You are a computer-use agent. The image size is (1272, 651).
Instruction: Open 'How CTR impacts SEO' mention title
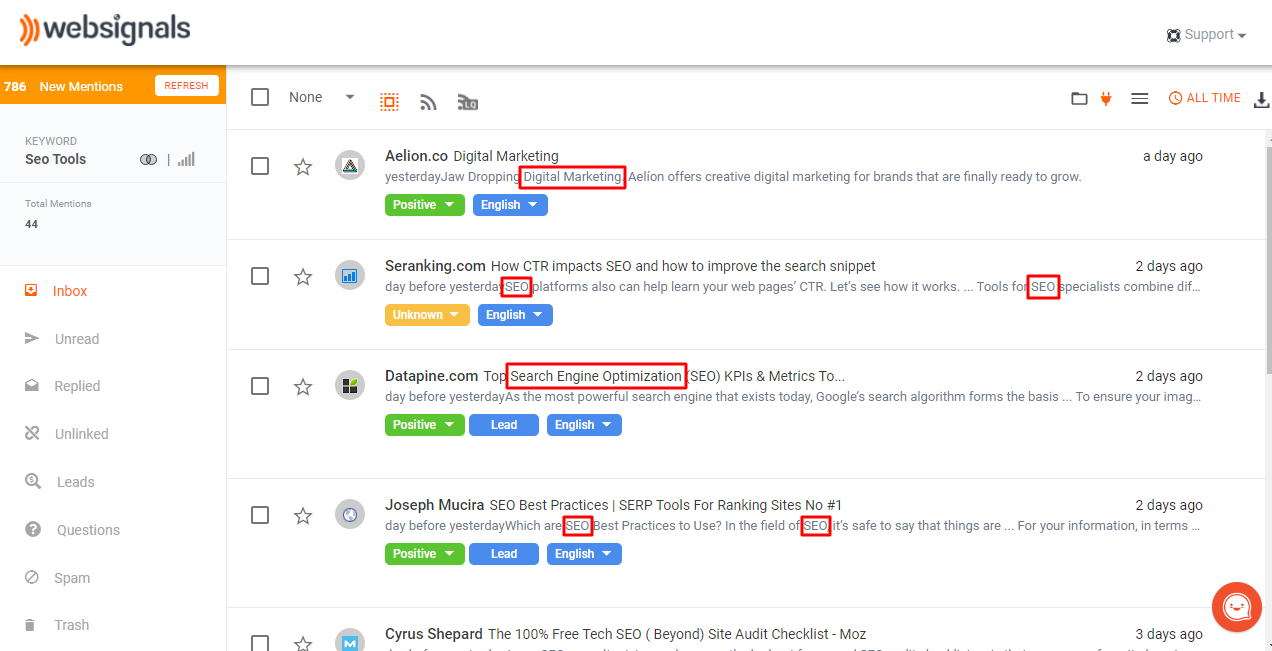pos(683,266)
